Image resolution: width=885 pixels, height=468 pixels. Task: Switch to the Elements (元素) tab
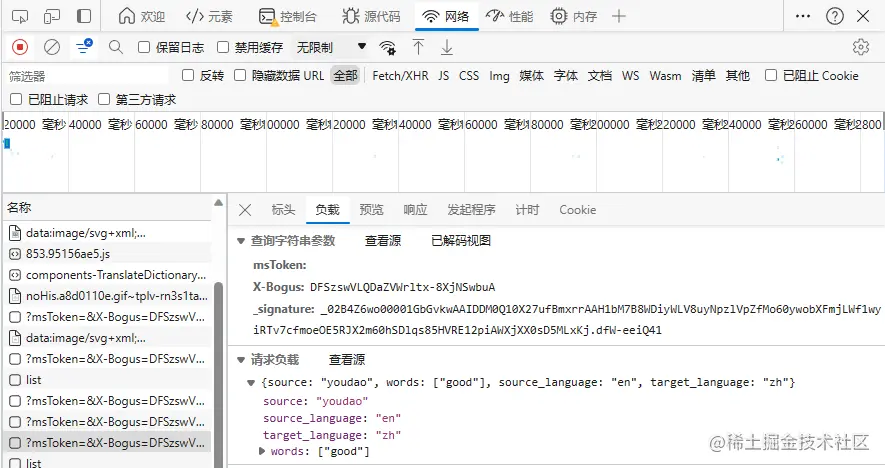click(x=209, y=16)
